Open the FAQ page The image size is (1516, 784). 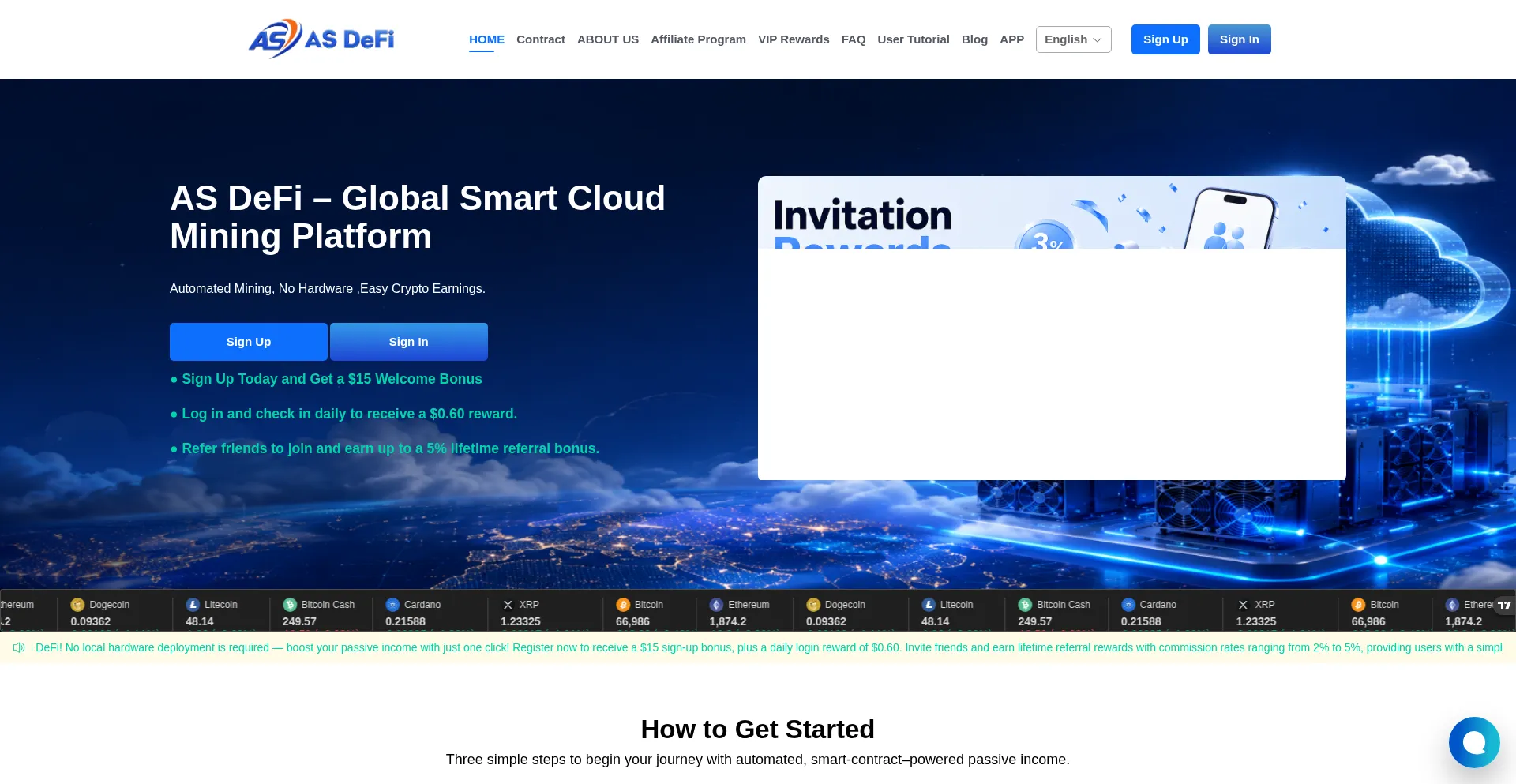tap(854, 39)
